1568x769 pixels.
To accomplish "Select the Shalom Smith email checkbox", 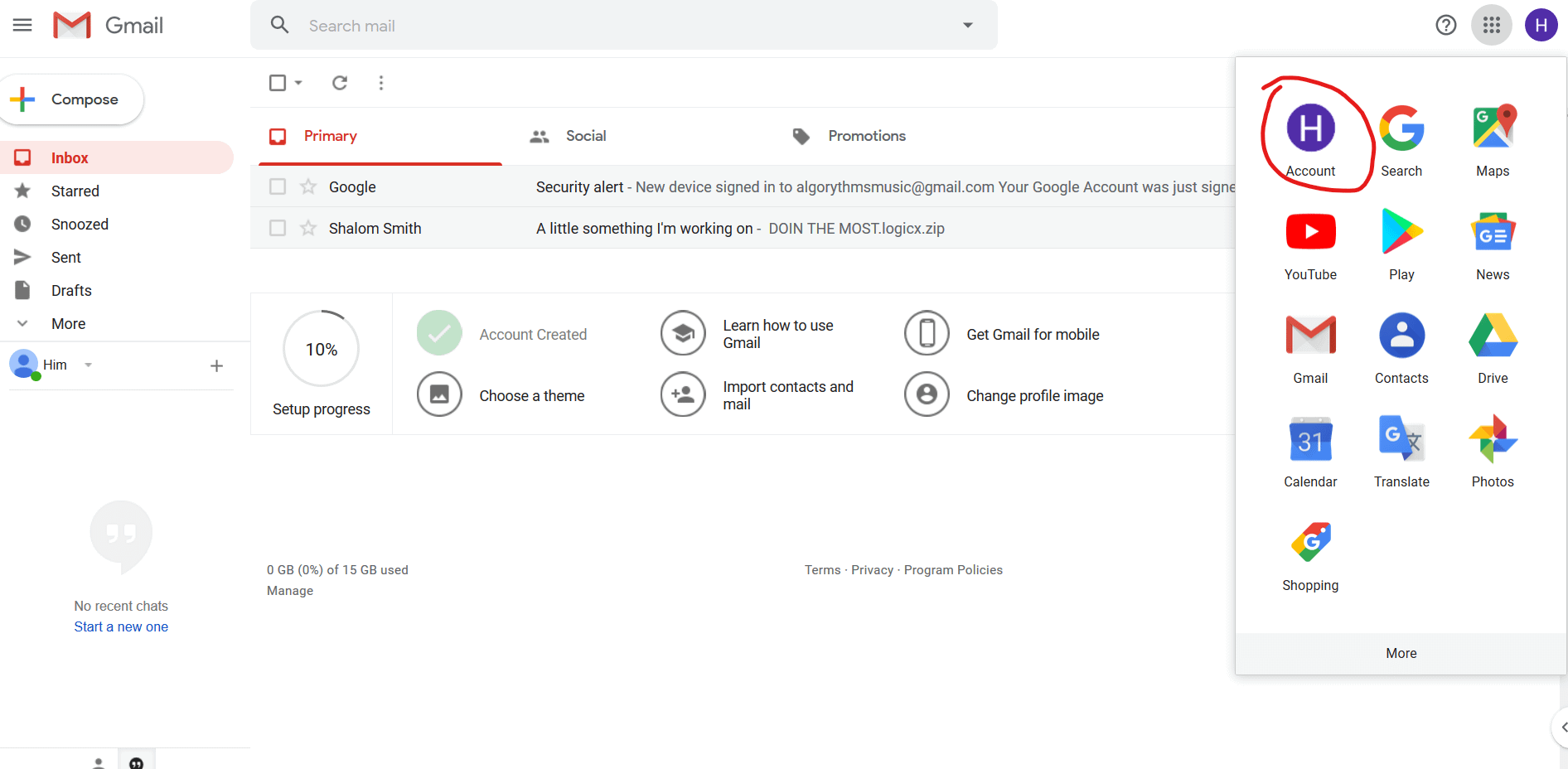I will (x=278, y=228).
